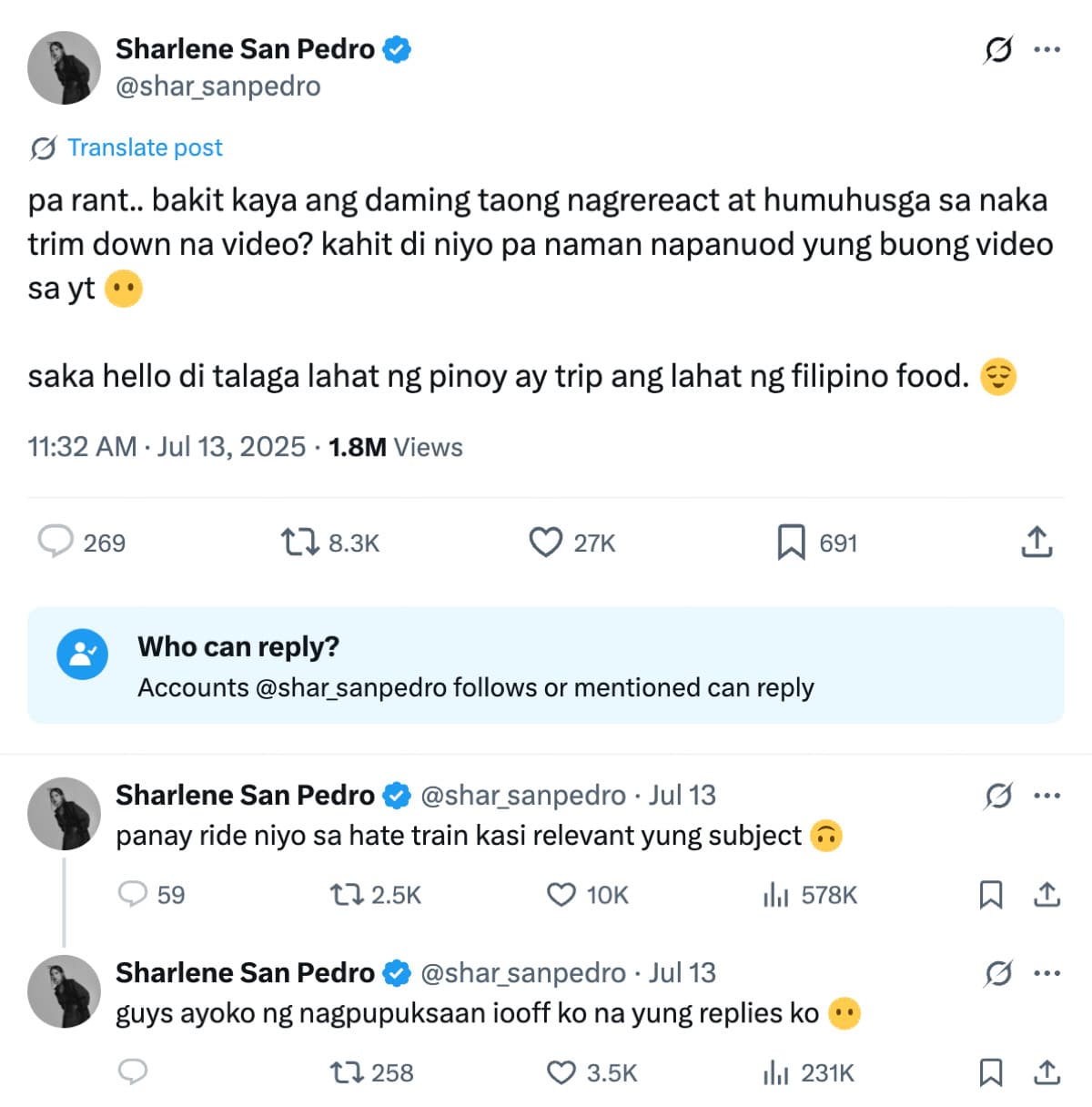Bookmark the hate train reply
The height and width of the screenshot is (1107, 1092).
tap(991, 895)
